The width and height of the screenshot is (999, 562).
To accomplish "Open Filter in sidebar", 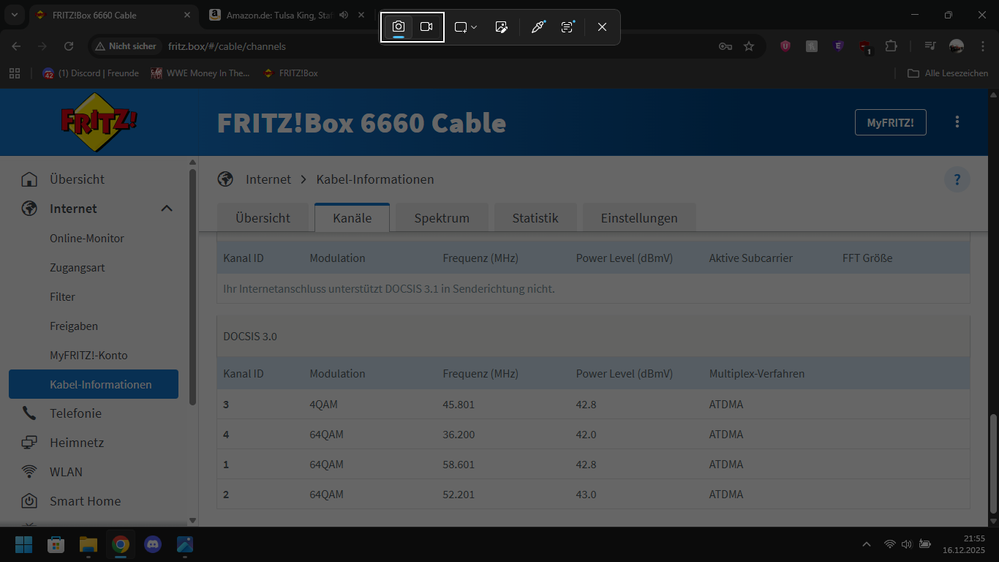I will point(62,297).
